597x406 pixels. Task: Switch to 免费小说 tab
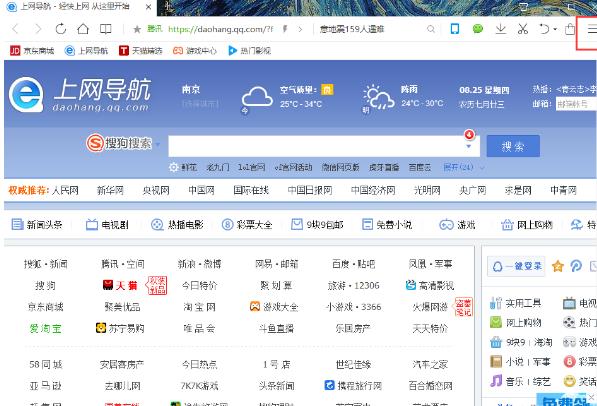coord(387,225)
